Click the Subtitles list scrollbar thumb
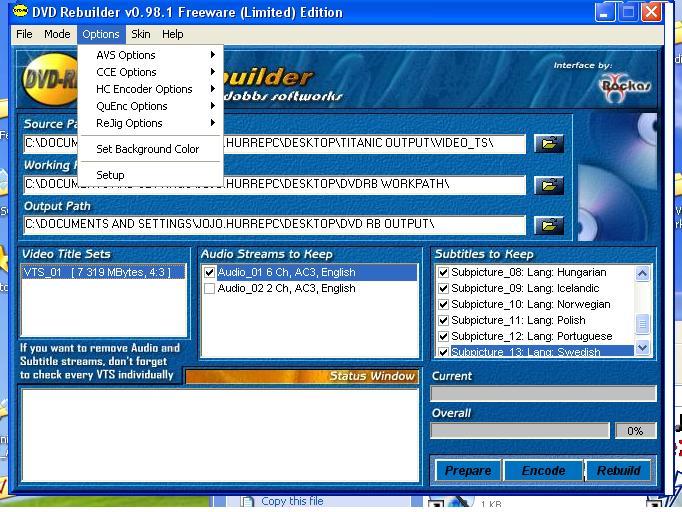 [642, 324]
